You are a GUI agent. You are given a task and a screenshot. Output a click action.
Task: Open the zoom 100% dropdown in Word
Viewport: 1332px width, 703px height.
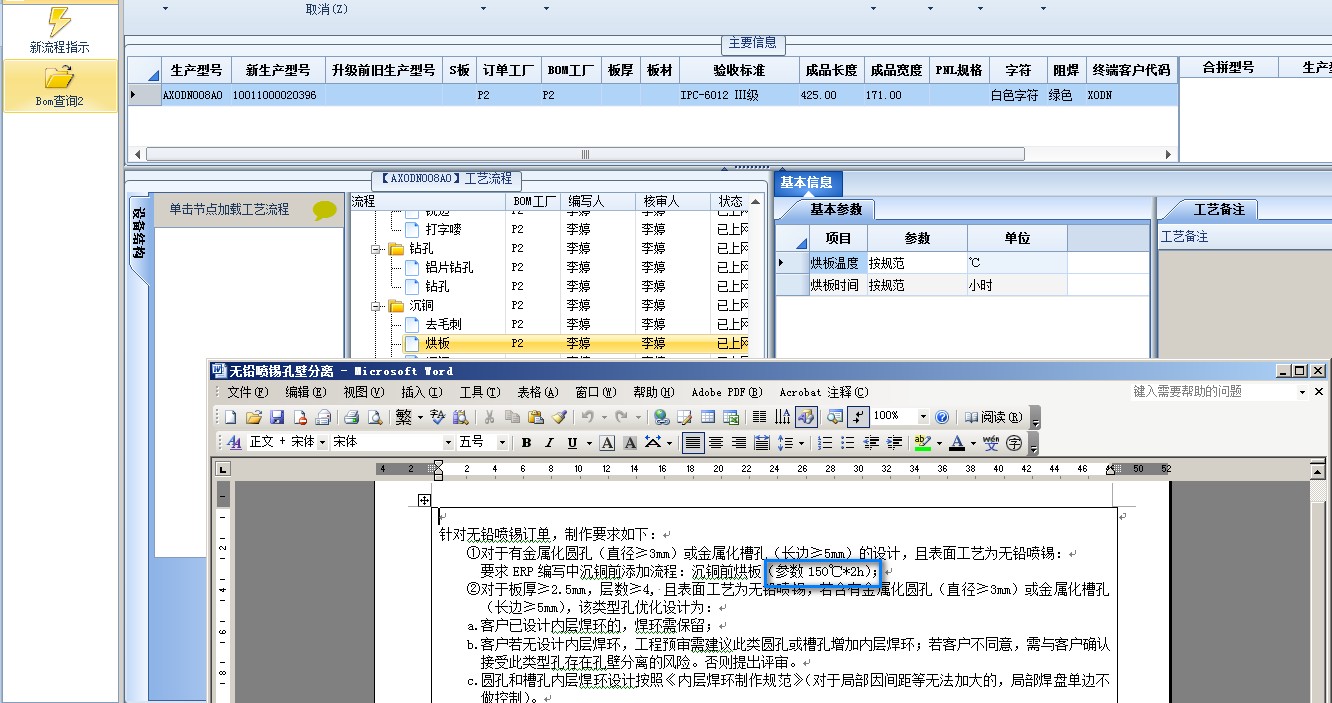coord(923,417)
